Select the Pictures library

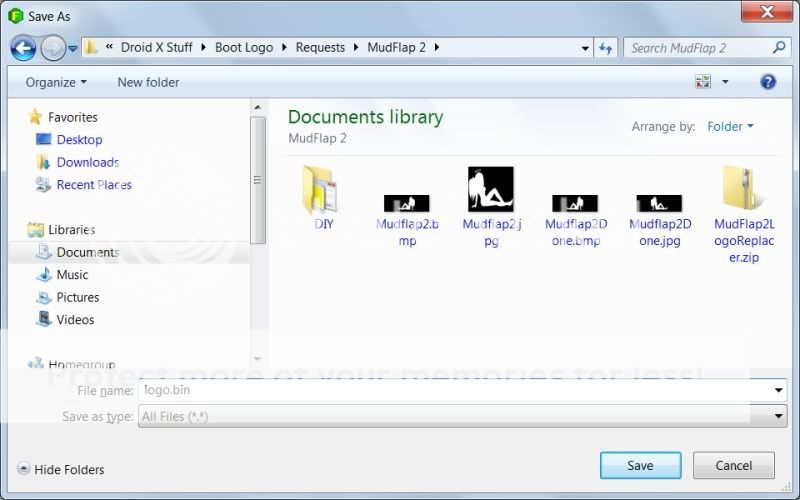tap(78, 297)
